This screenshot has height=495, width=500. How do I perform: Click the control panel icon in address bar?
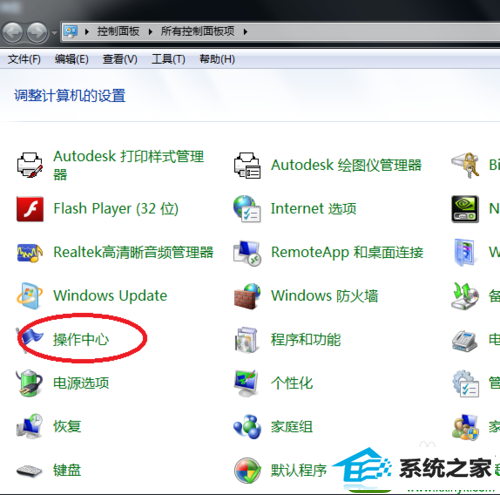click(x=71, y=32)
